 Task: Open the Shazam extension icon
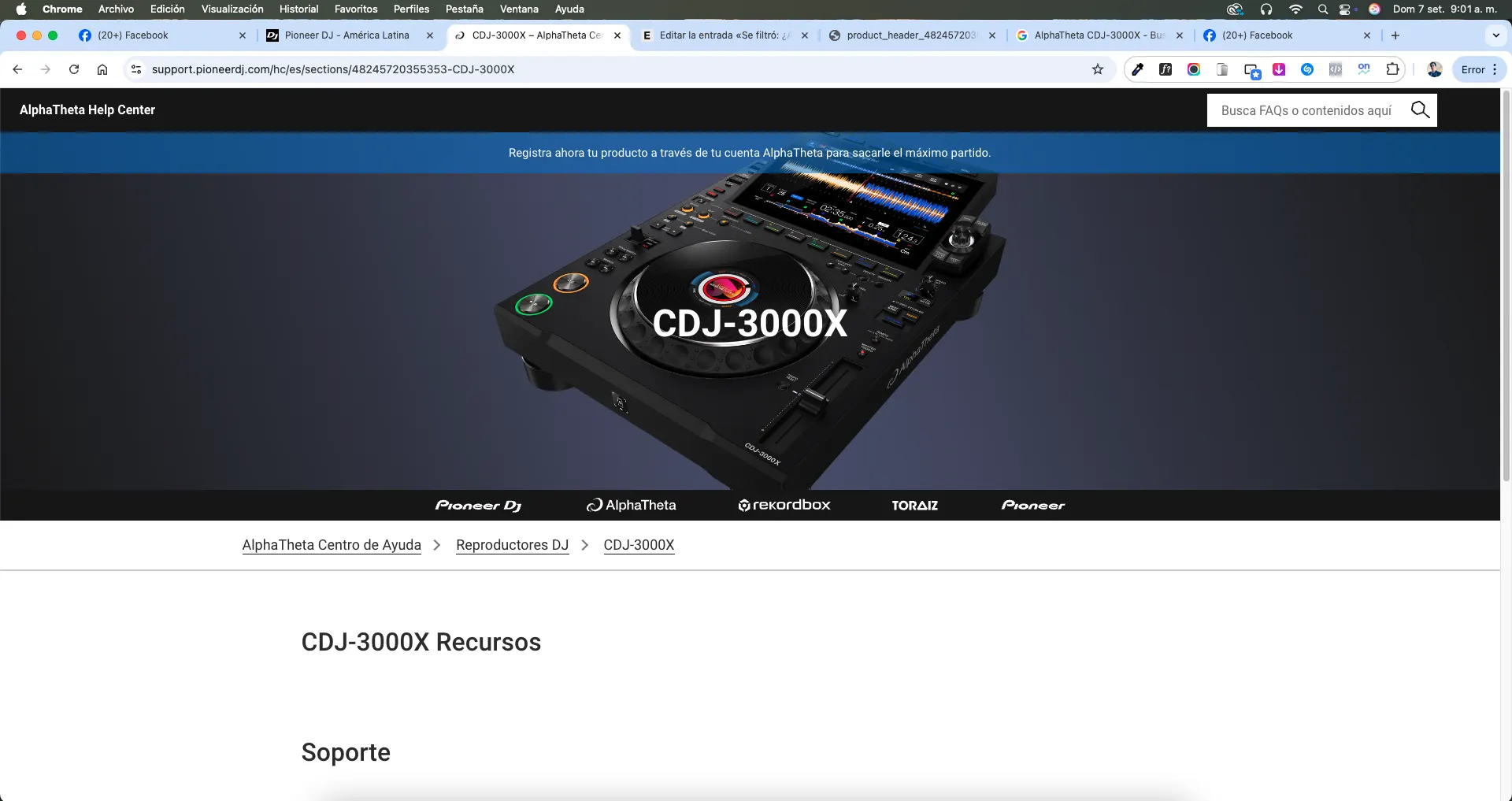tap(1307, 69)
